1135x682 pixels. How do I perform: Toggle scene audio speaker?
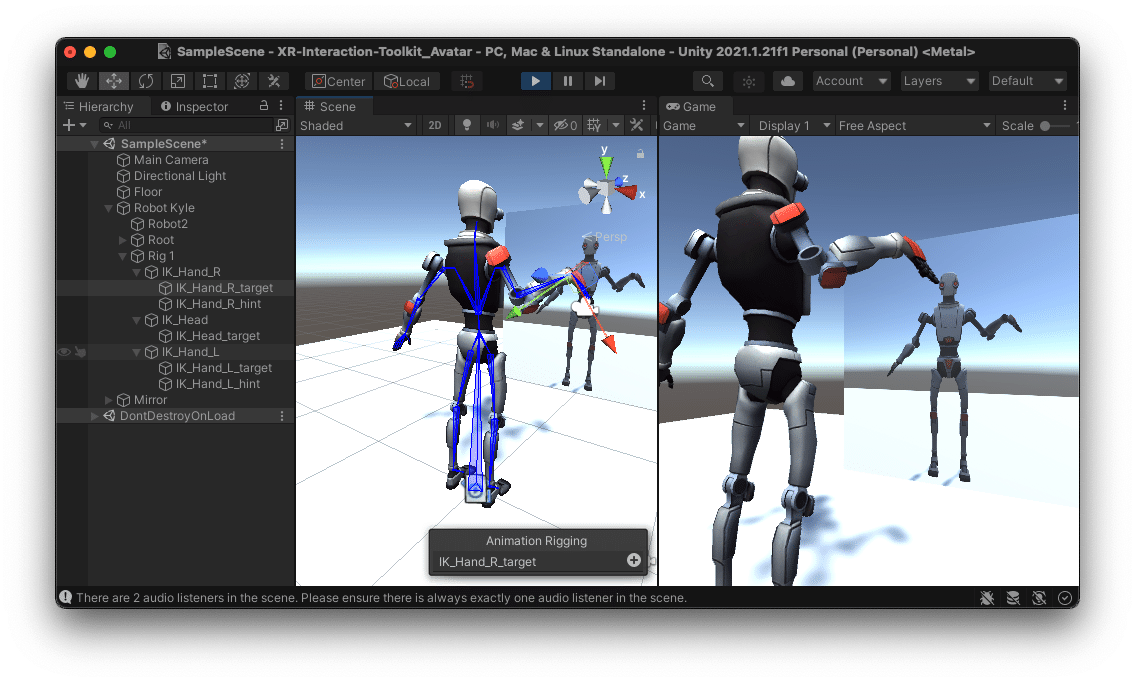pyautogui.click(x=493, y=125)
